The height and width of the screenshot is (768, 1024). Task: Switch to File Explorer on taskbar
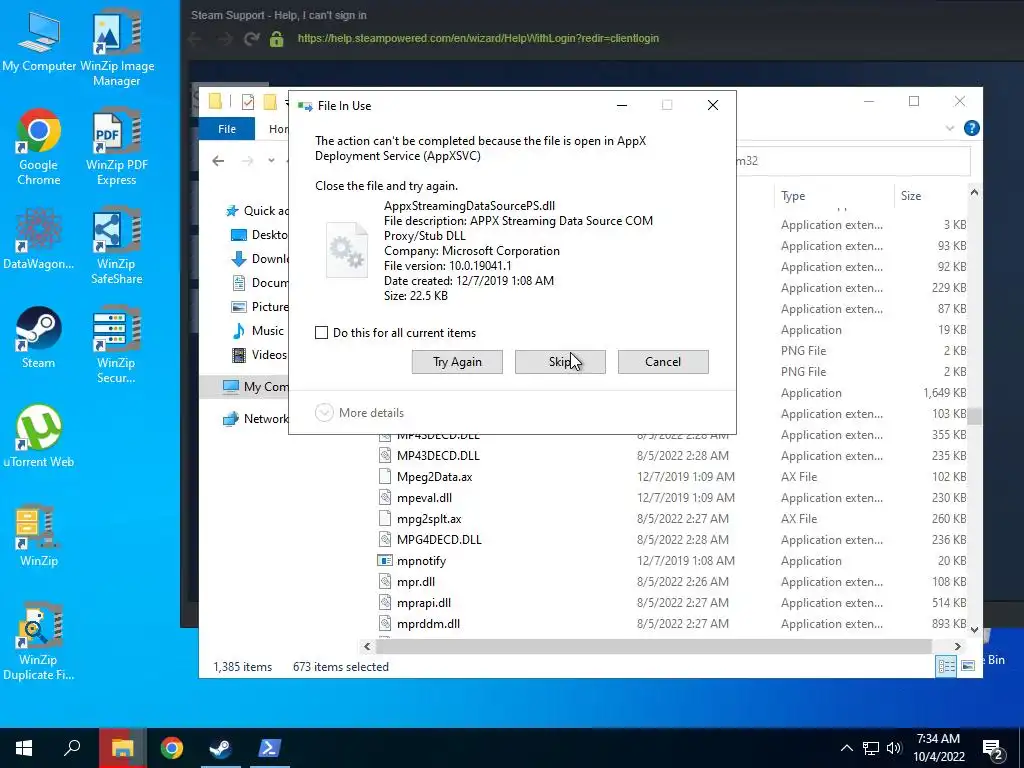point(123,748)
